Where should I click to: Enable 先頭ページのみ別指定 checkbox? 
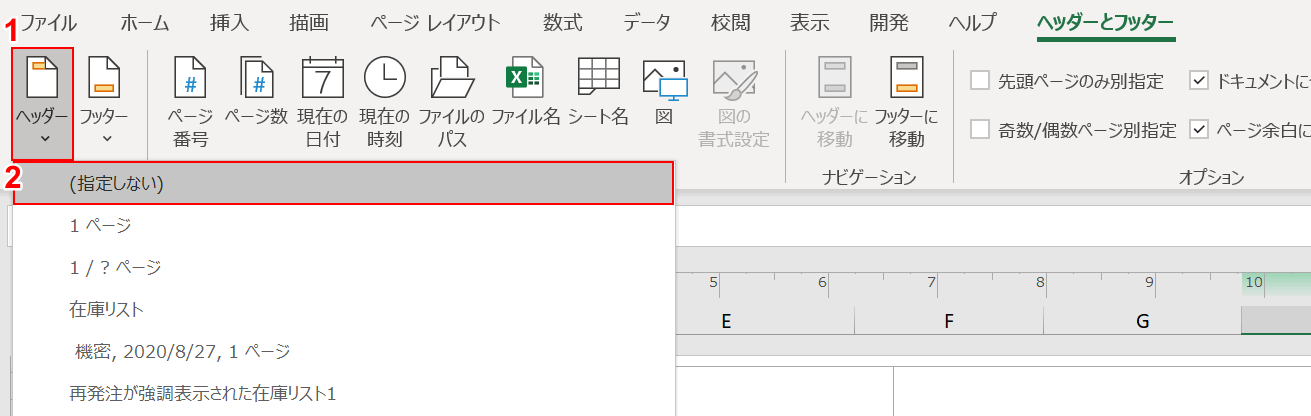click(980, 81)
